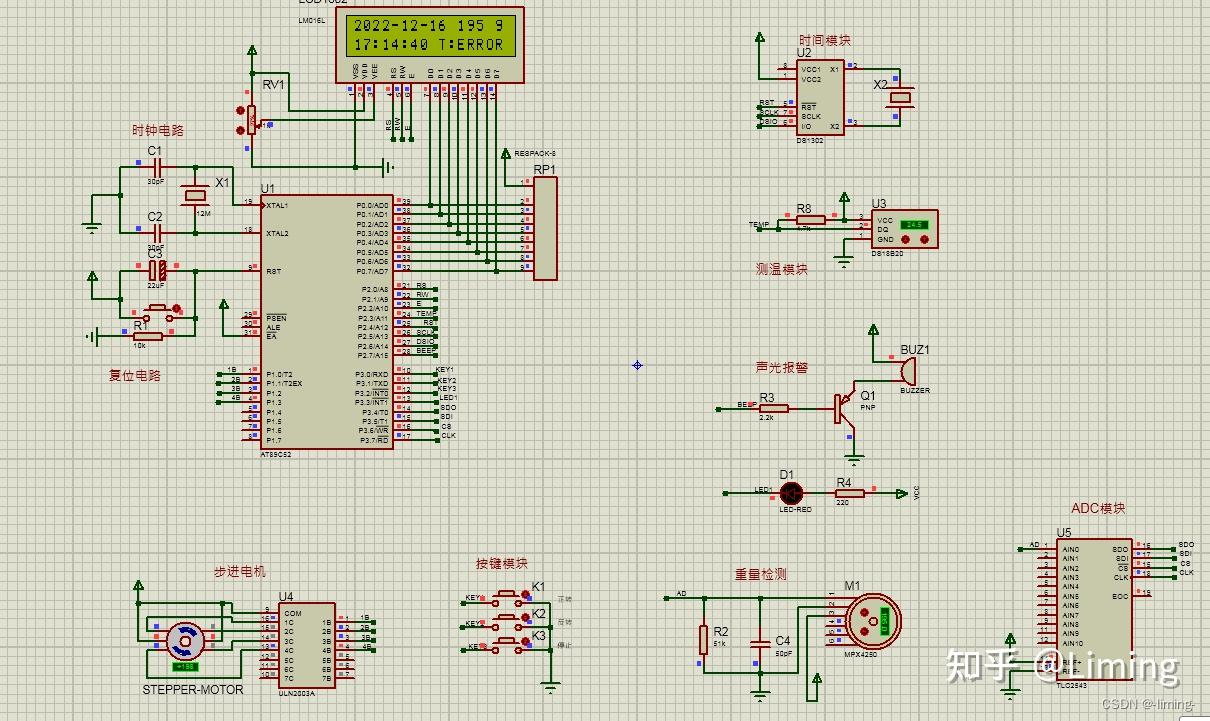Screen dimensions: 1210x721
Task: Select capacitor C1 in clock circuit
Action: tap(155, 167)
